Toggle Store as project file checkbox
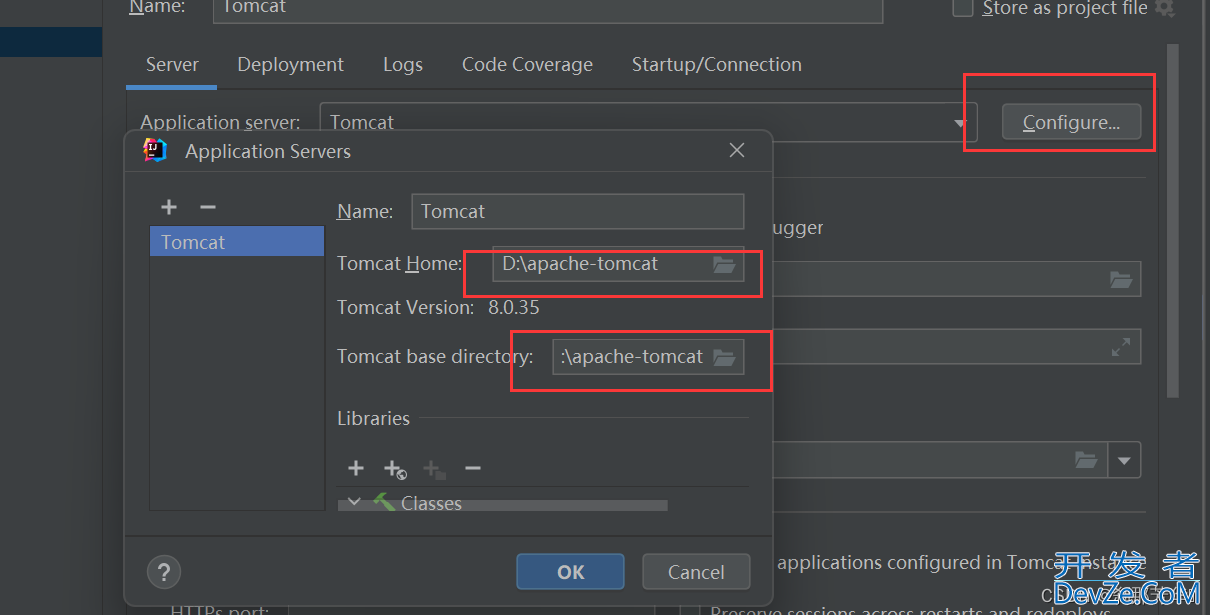This screenshot has width=1210, height=615. pos(963,8)
